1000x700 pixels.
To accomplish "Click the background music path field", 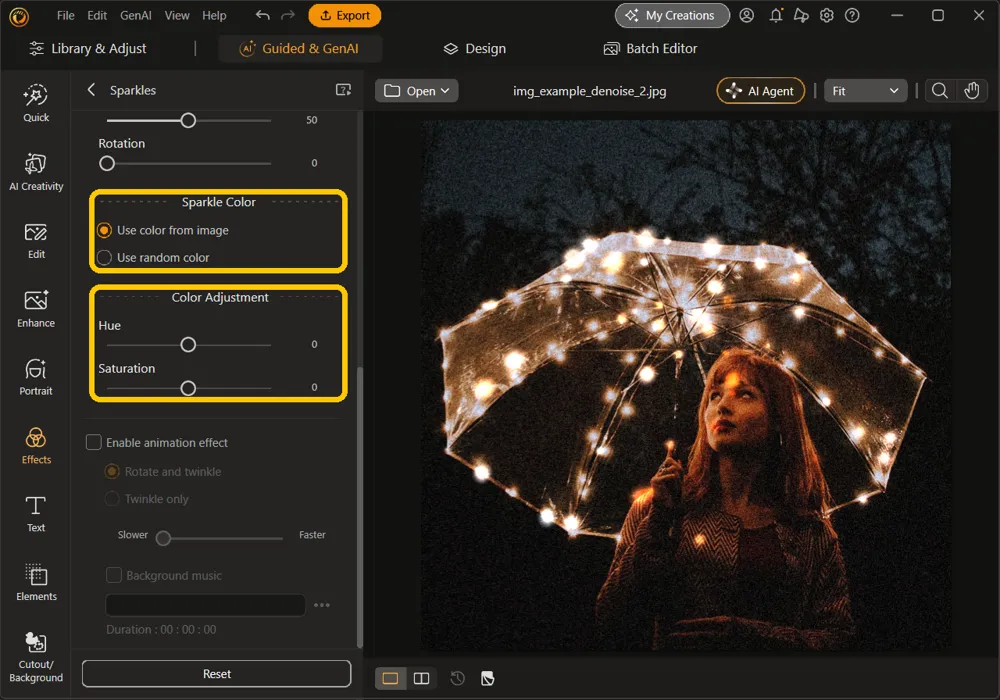I will 205,605.
